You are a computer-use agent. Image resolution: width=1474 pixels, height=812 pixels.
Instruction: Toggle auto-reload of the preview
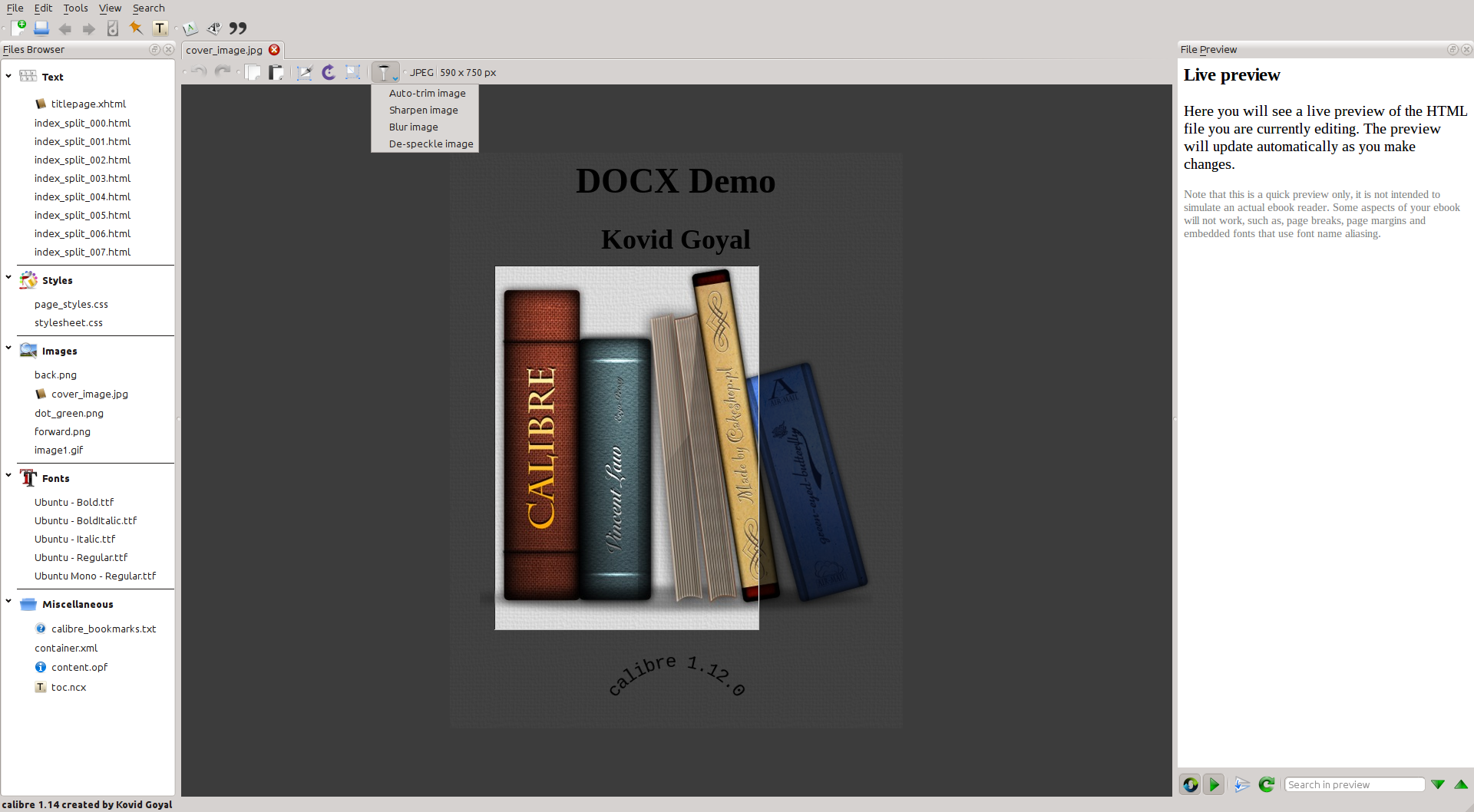[x=1214, y=784]
